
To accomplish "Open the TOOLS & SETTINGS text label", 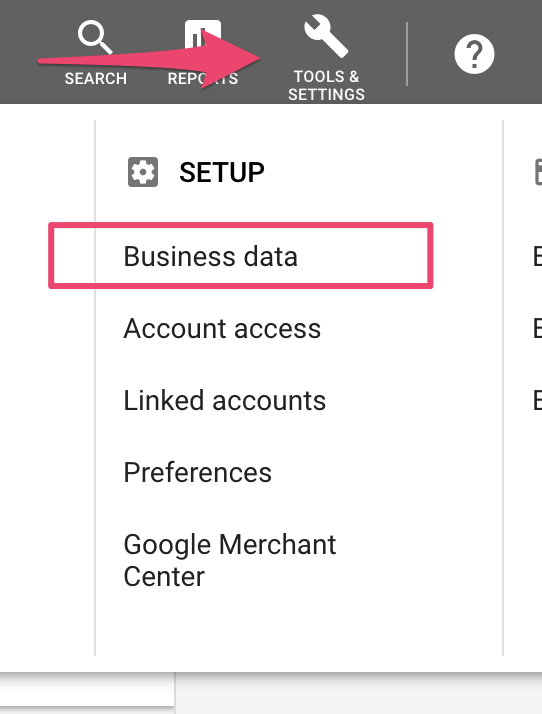I will (x=326, y=85).
